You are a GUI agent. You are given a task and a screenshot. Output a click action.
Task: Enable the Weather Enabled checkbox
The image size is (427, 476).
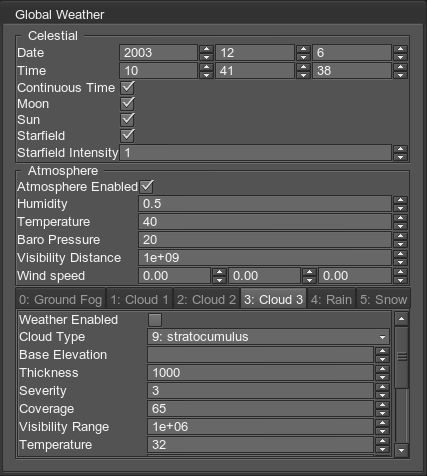tap(155, 320)
